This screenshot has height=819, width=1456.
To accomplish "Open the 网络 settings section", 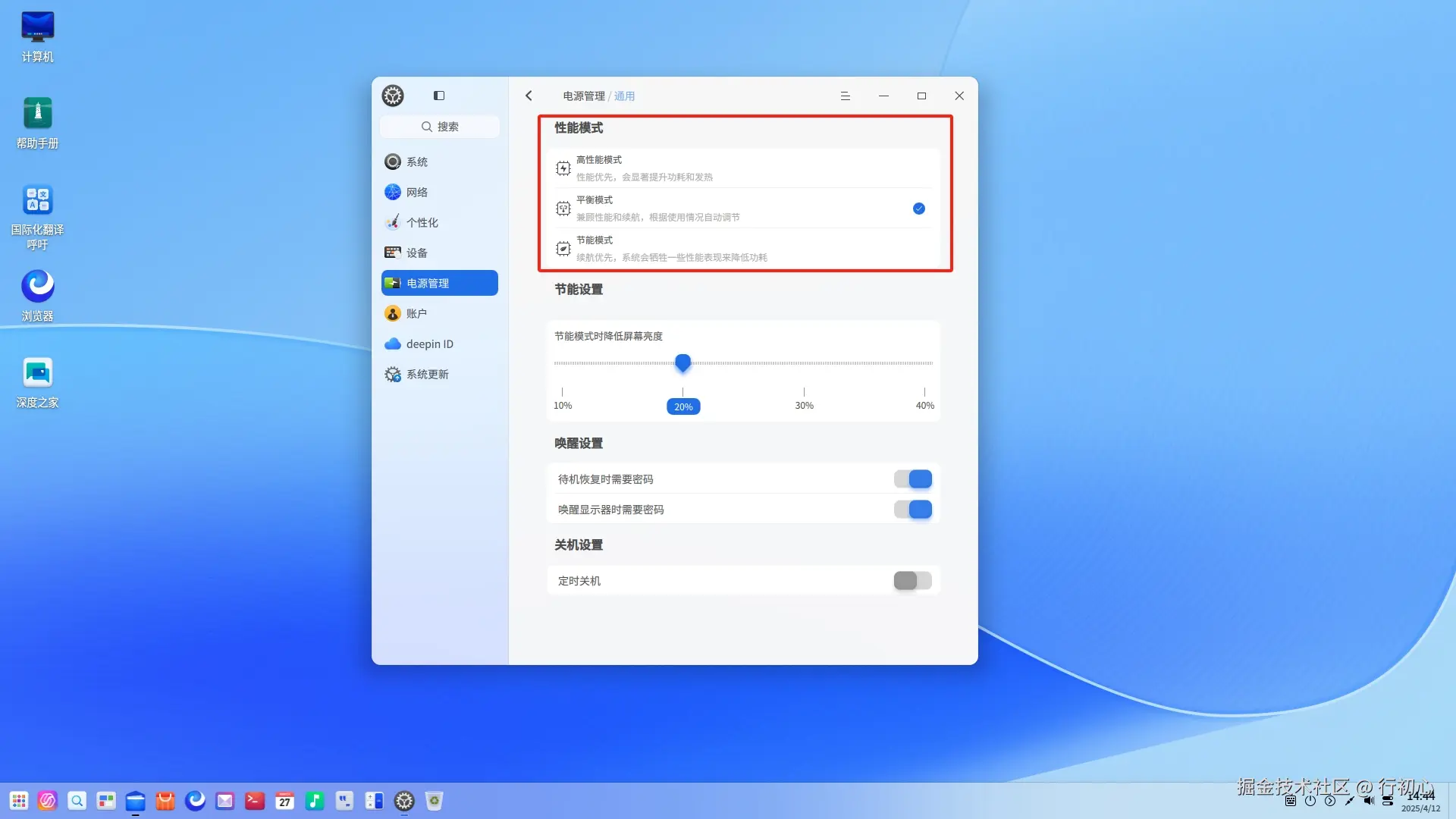I will click(440, 192).
